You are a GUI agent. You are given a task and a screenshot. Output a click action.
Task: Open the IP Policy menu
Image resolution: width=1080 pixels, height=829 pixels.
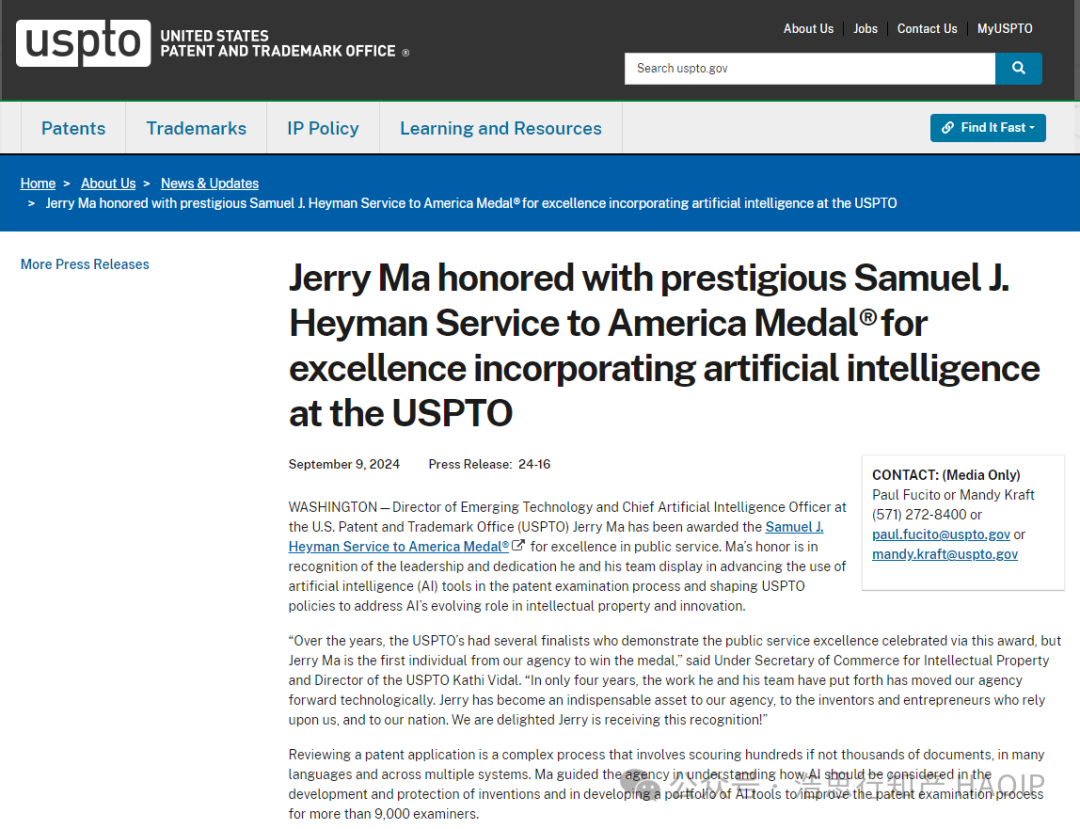tap(323, 128)
